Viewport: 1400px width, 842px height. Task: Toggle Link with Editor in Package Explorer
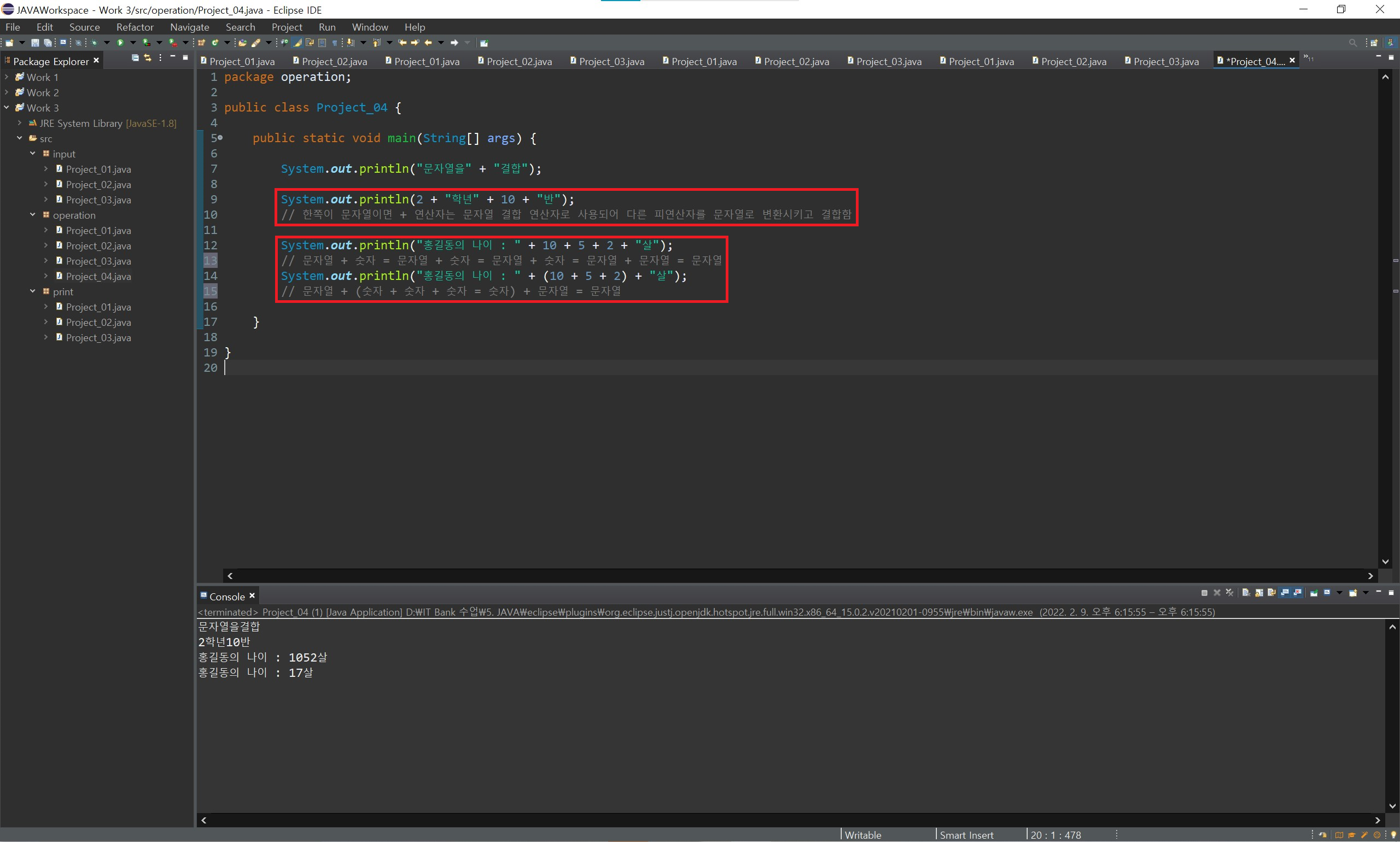click(148, 58)
